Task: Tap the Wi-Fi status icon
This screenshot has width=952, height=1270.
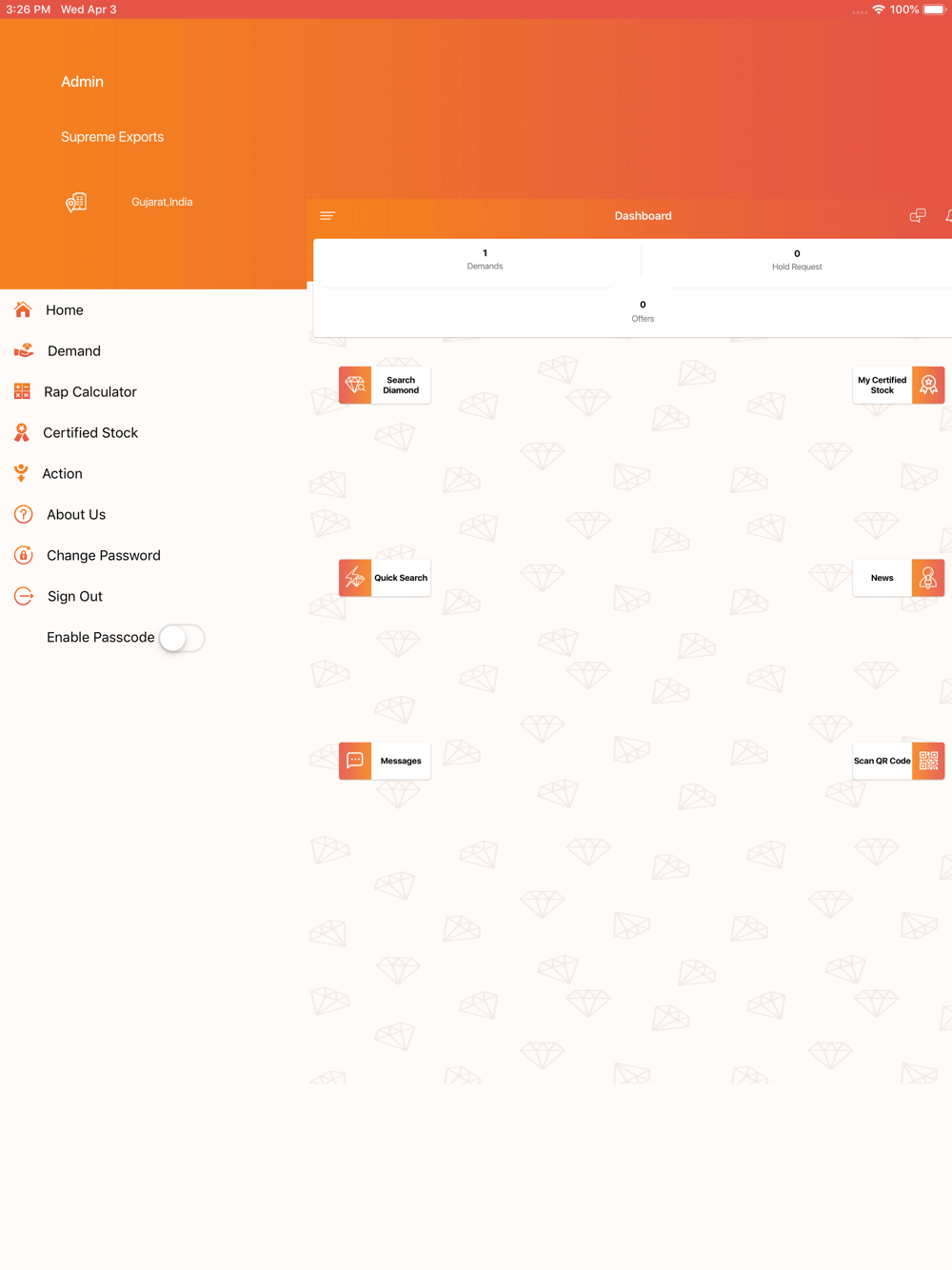Action: 879,10
